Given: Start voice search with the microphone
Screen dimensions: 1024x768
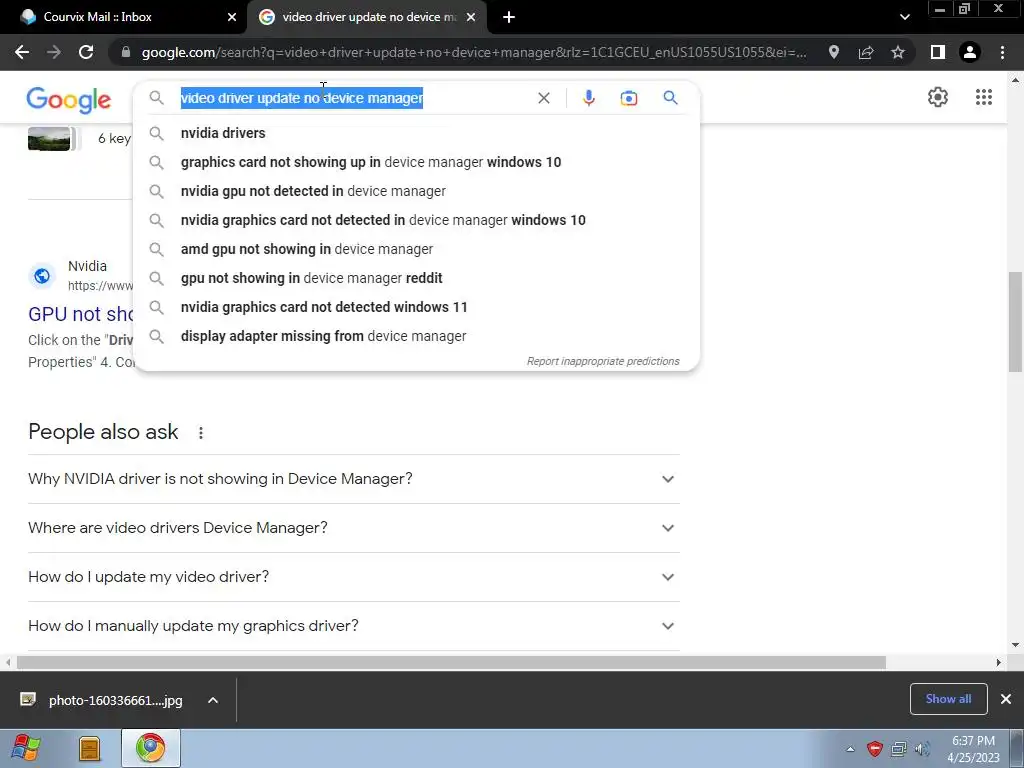Looking at the screenshot, I should point(588,98).
